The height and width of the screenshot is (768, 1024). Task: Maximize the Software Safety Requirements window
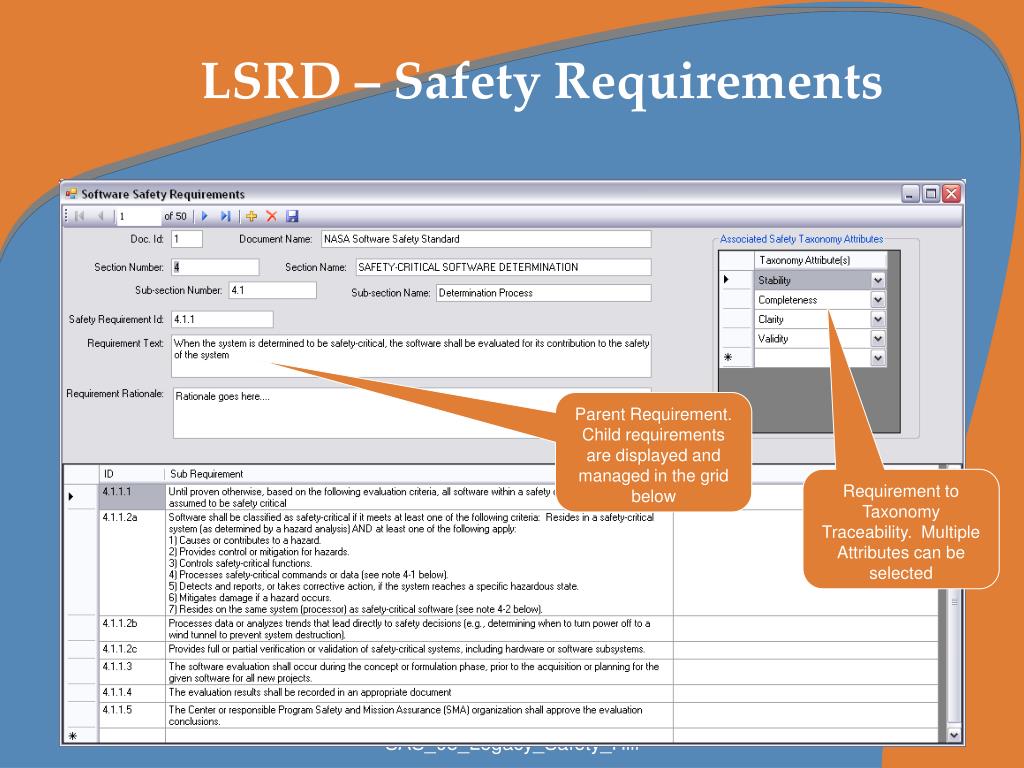click(x=931, y=194)
